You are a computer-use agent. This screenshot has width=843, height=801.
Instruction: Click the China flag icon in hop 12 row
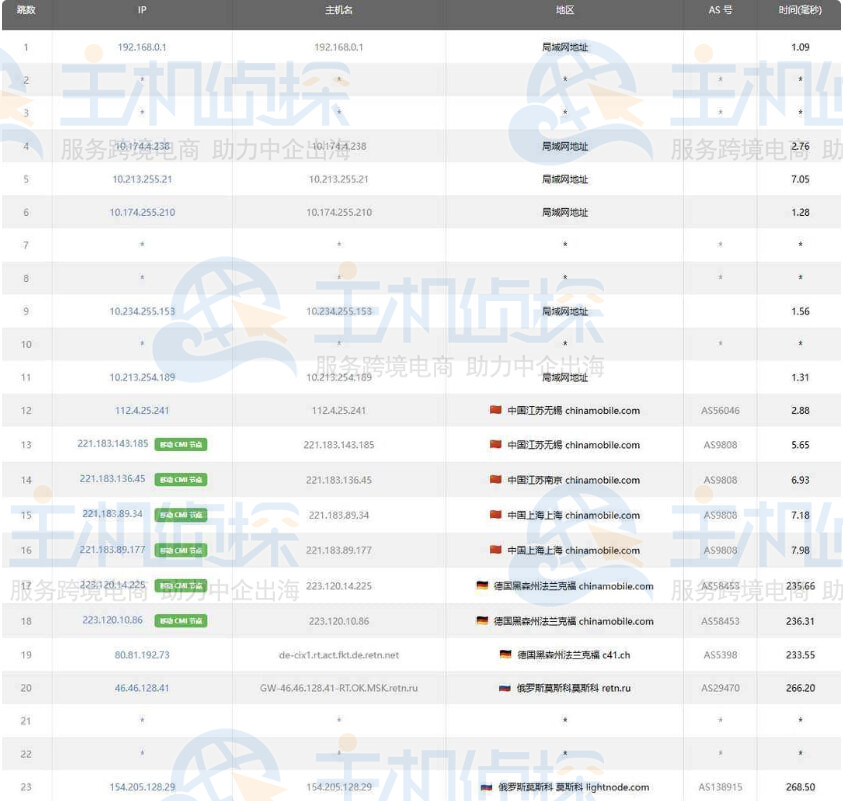(x=496, y=410)
